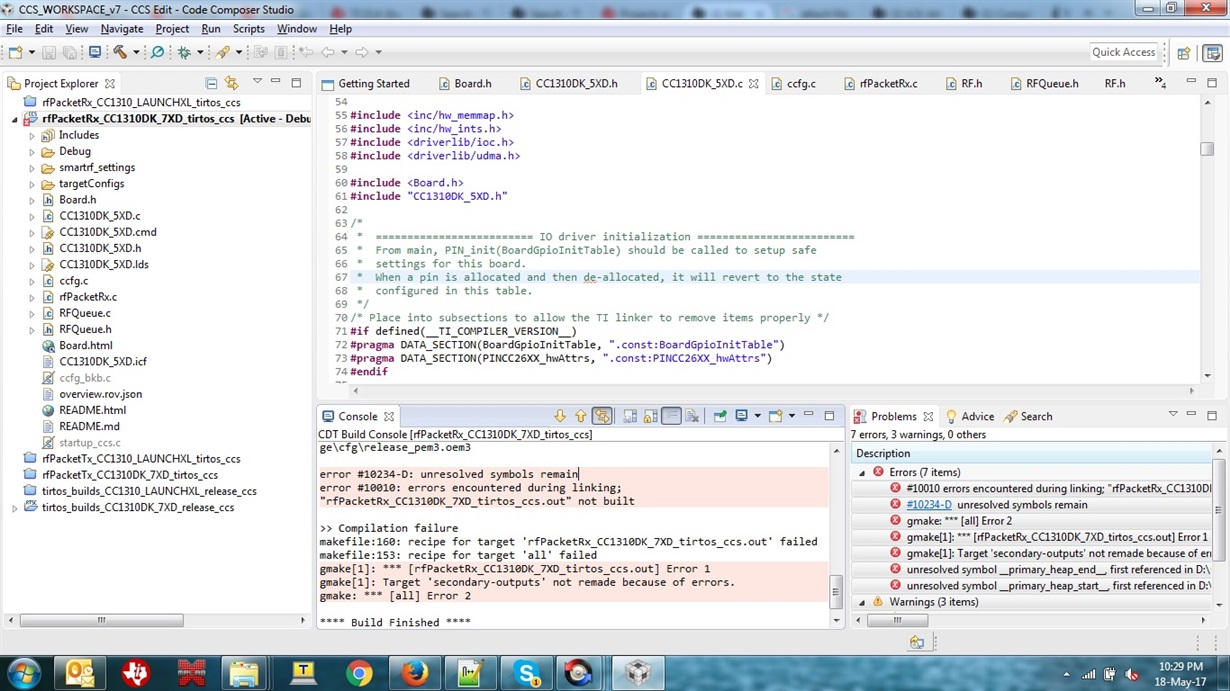Open the File menu
This screenshot has width=1230, height=691.
click(14, 29)
